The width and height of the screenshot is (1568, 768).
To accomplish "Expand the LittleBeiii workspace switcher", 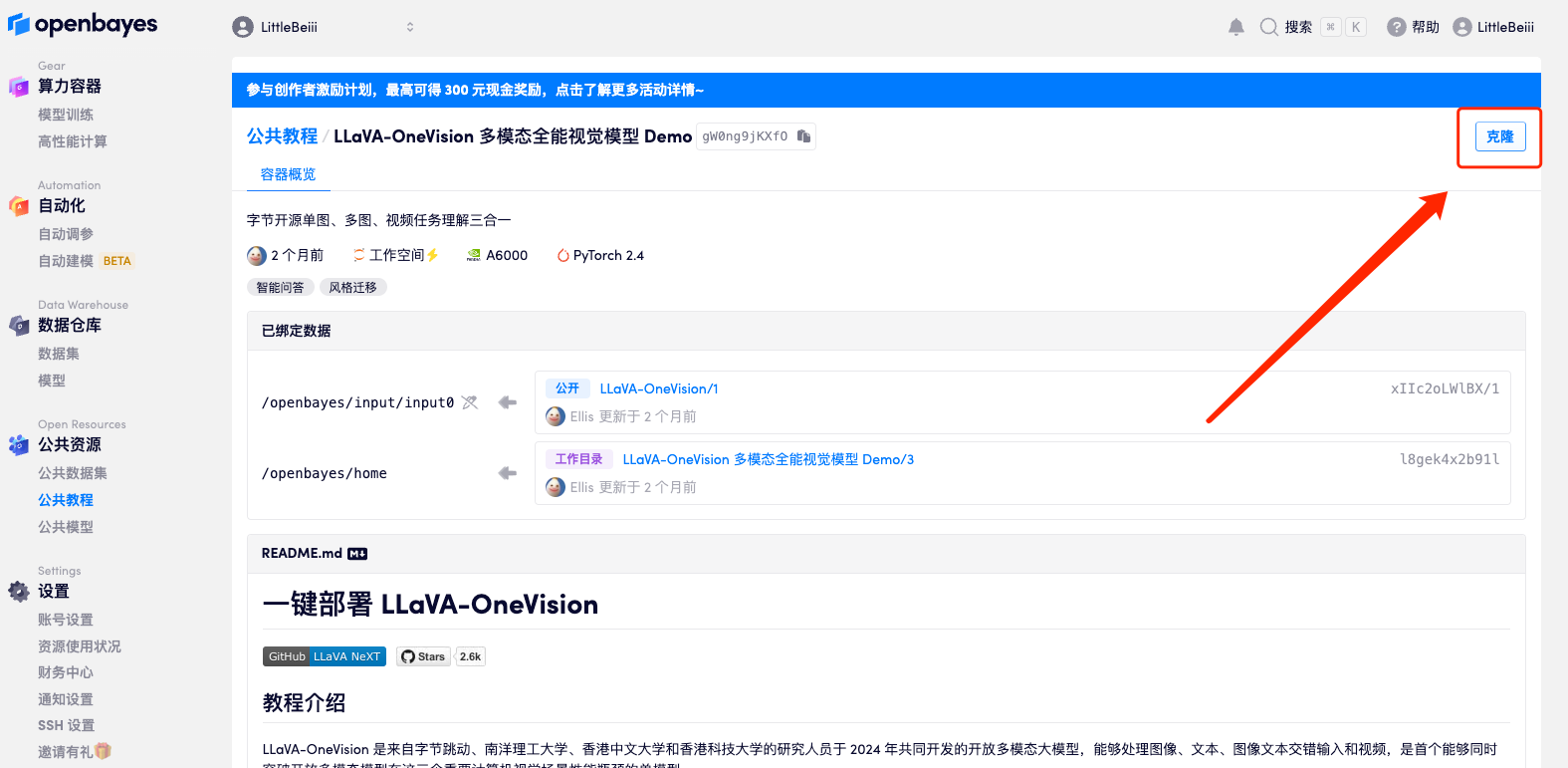I will coord(409,27).
